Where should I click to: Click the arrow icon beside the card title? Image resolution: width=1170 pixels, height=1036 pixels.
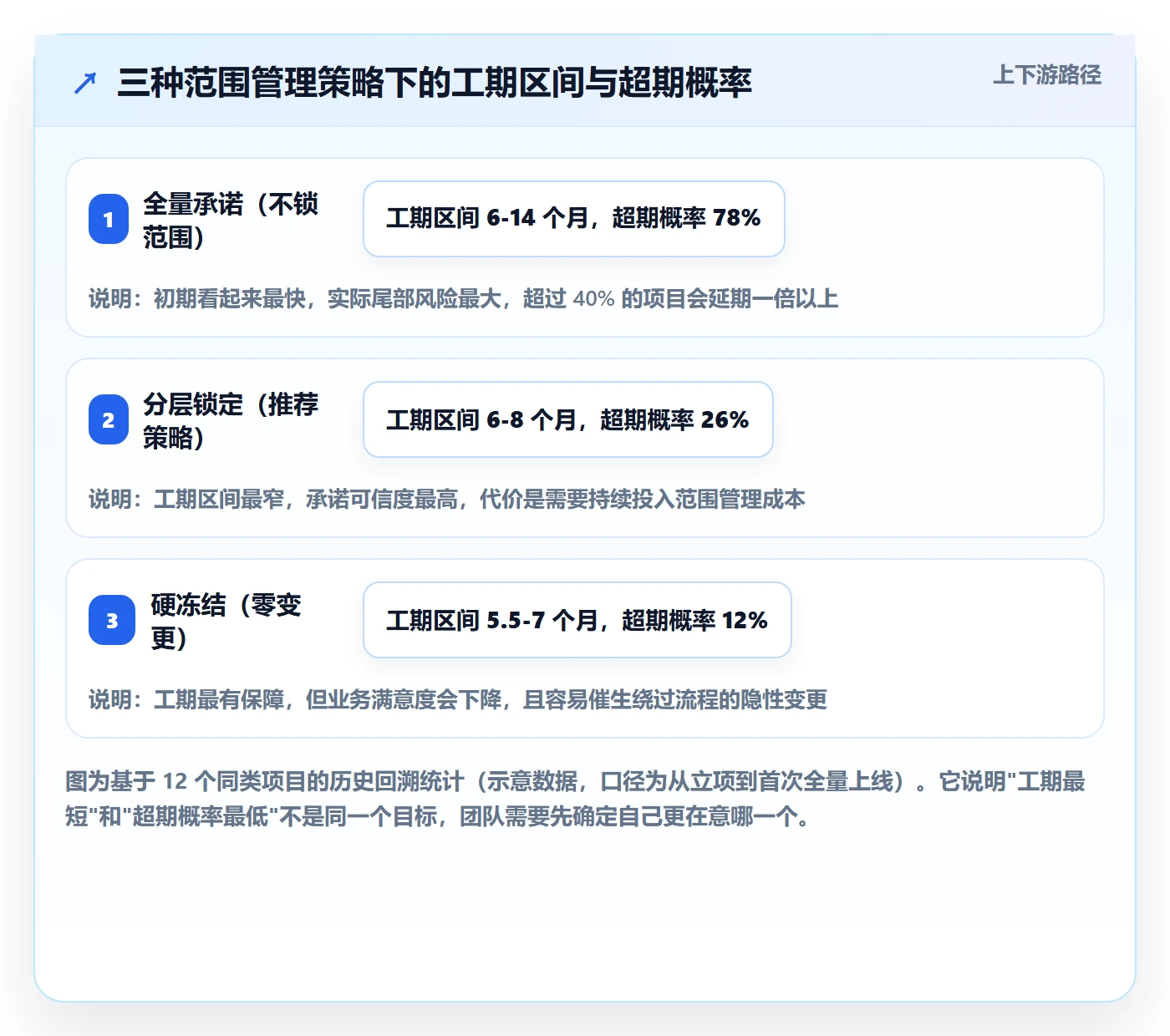click(x=85, y=83)
